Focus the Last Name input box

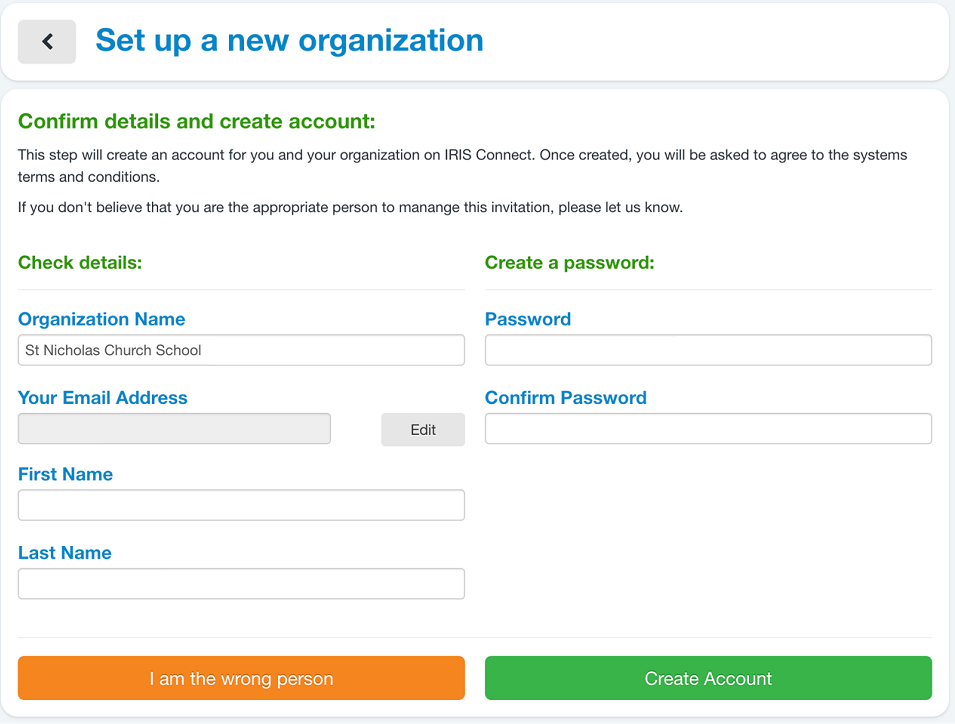coord(241,584)
